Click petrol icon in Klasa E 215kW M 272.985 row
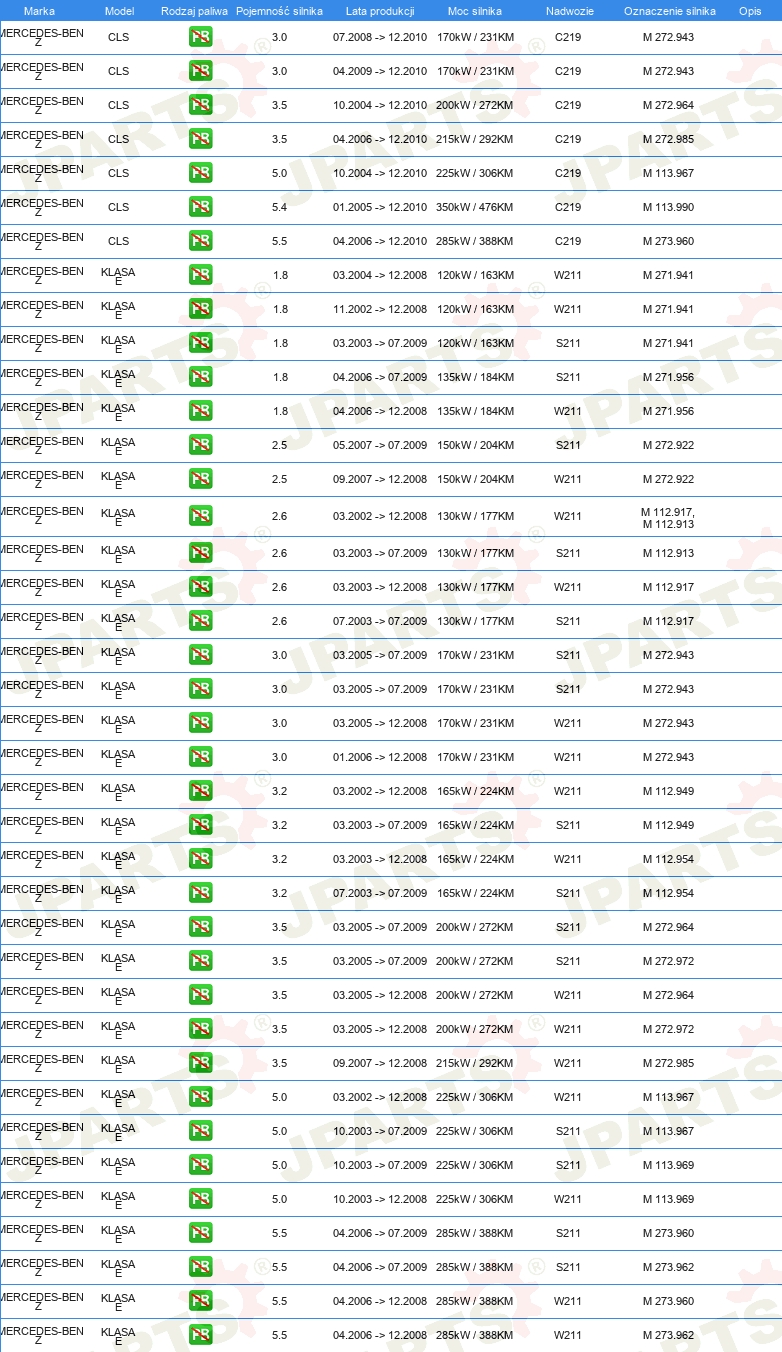This screenshot has height=1352, width=782. [200, 1063]
